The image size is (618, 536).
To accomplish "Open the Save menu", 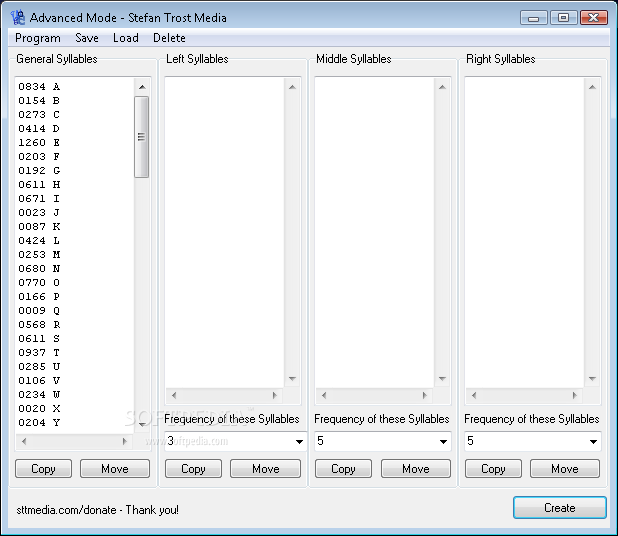I will pos(87,38).
